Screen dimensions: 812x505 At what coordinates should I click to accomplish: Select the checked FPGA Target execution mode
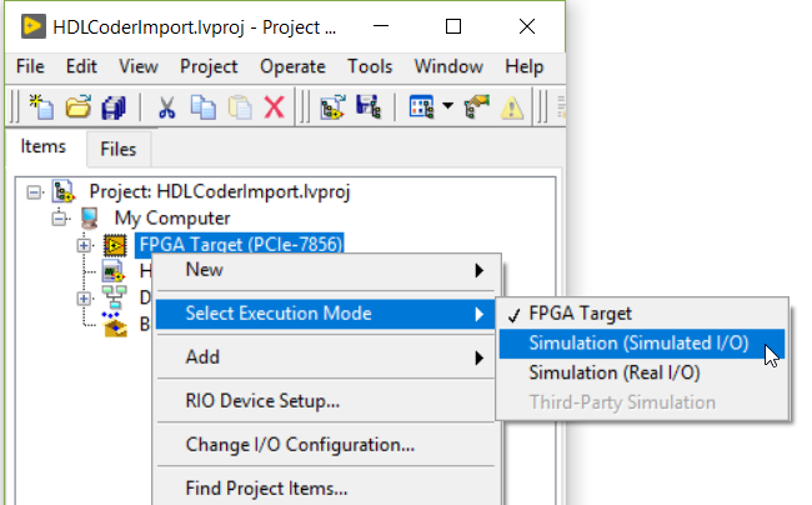580,314
